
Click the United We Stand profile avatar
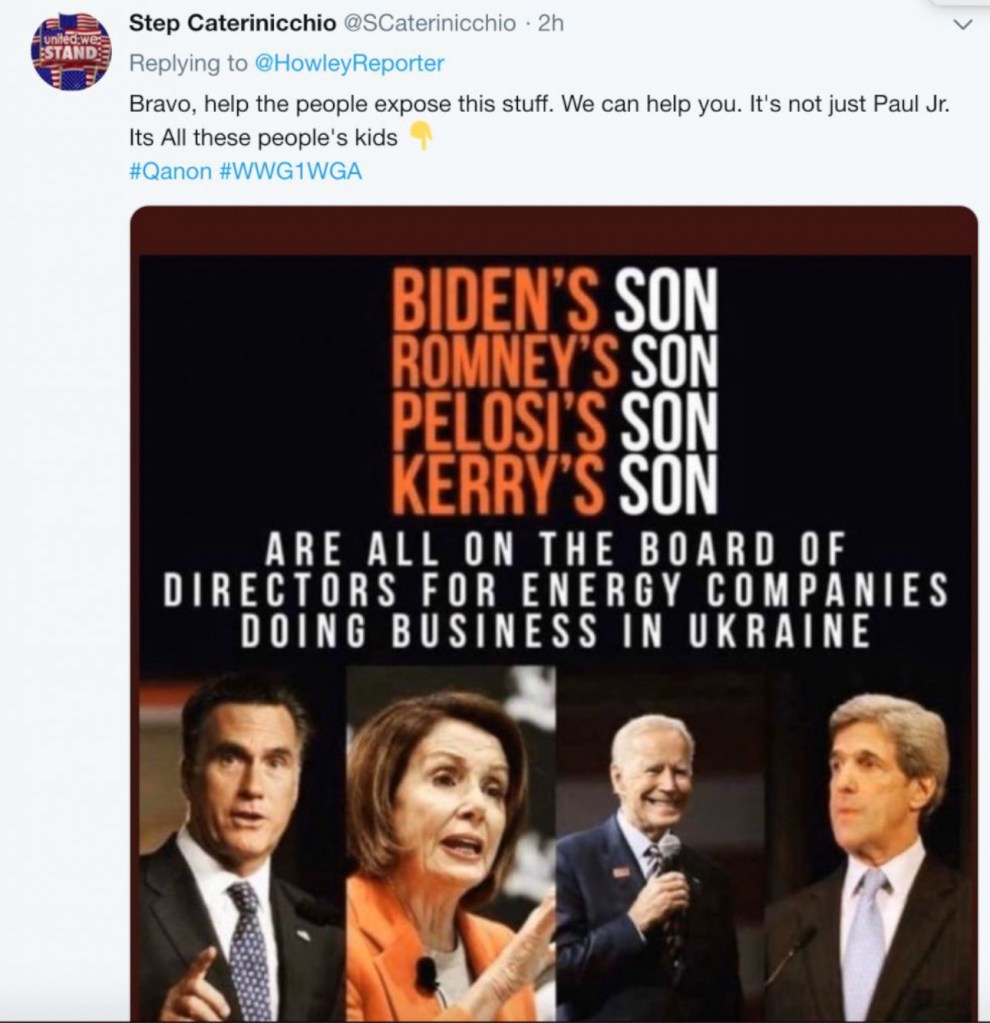pos(70,50)
